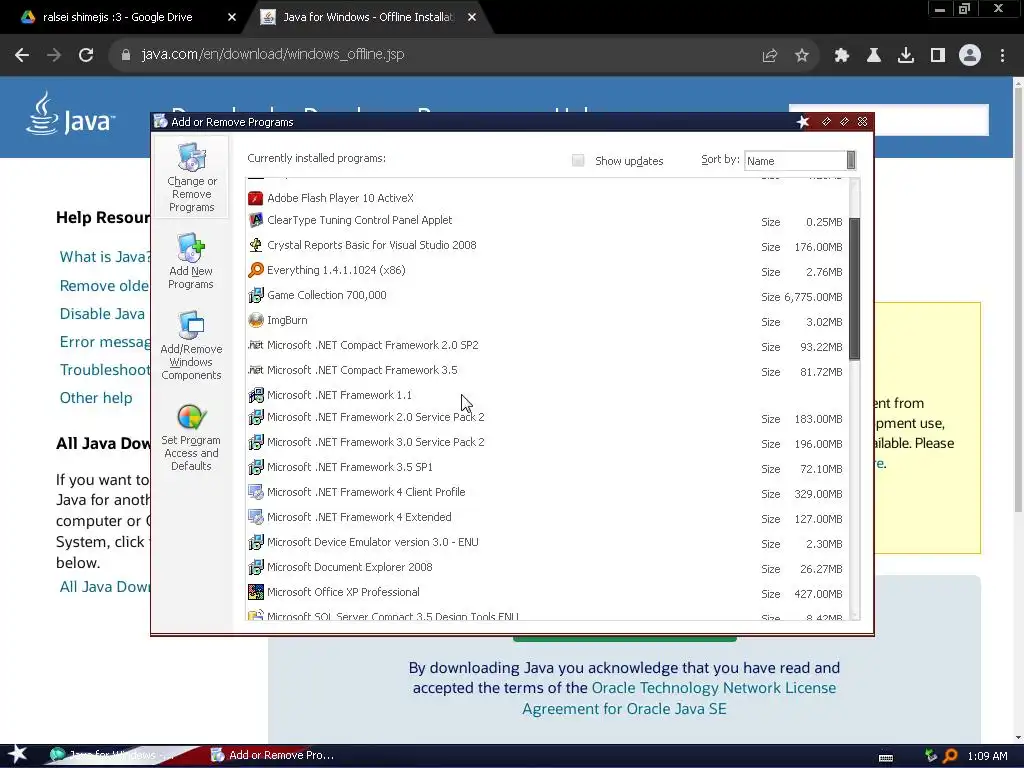
Task: Click 427.00MB size value
Action: pos(818,594)
